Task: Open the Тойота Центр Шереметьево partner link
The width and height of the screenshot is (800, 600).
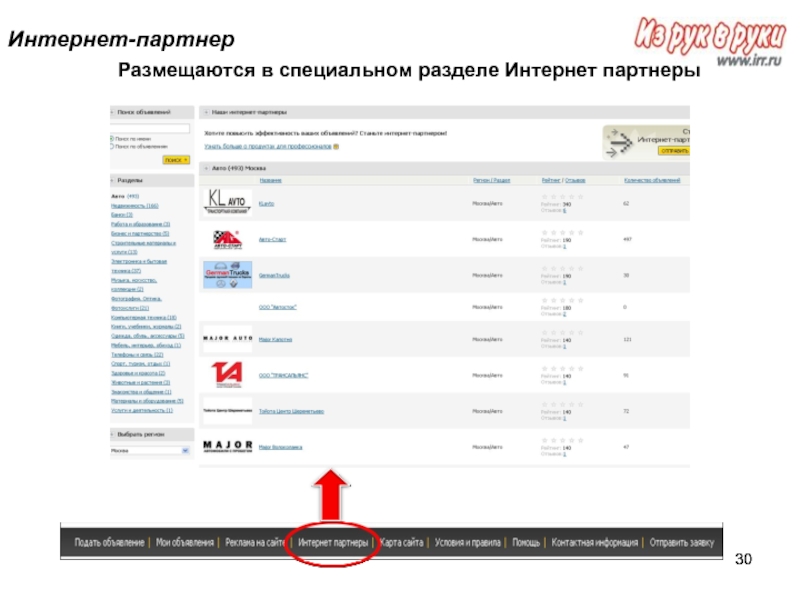Action: (291, 411)
